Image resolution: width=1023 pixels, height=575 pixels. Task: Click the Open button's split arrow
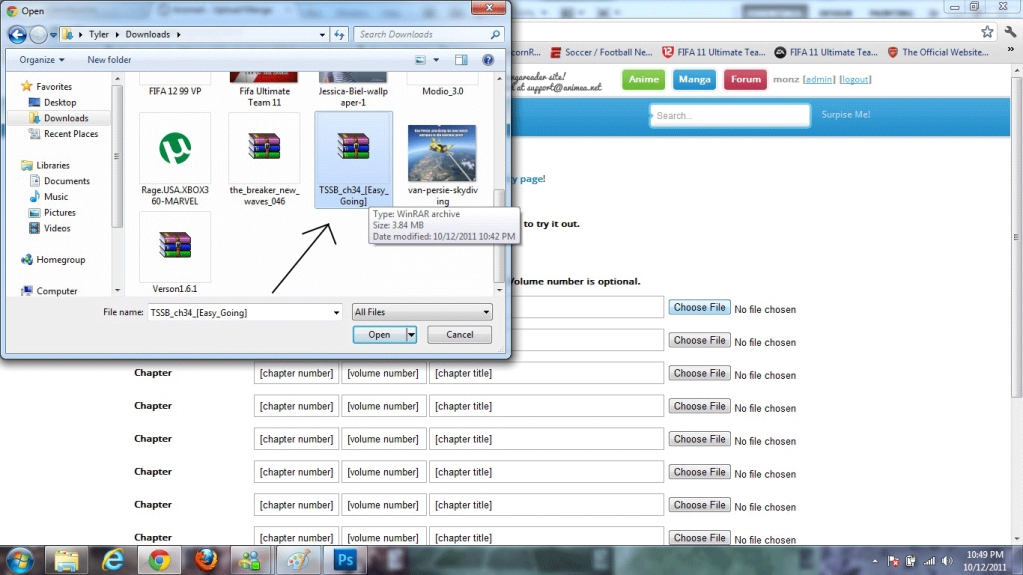[411, 335]
